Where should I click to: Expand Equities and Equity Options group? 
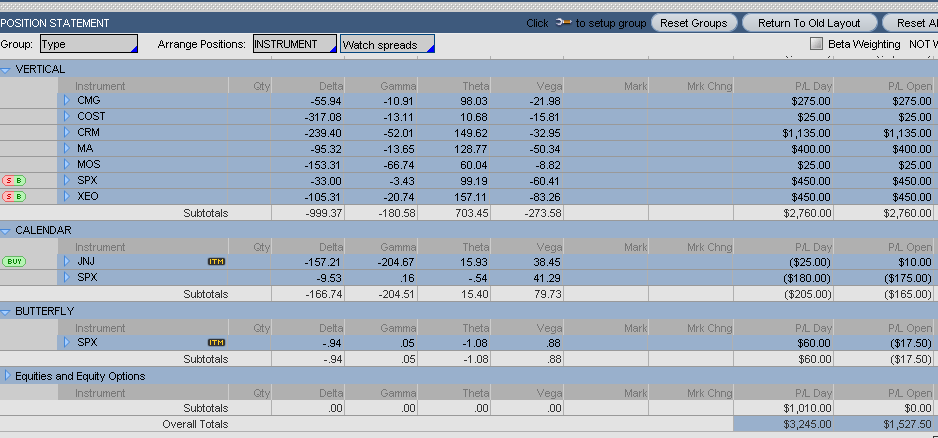[x=6, y=376]
